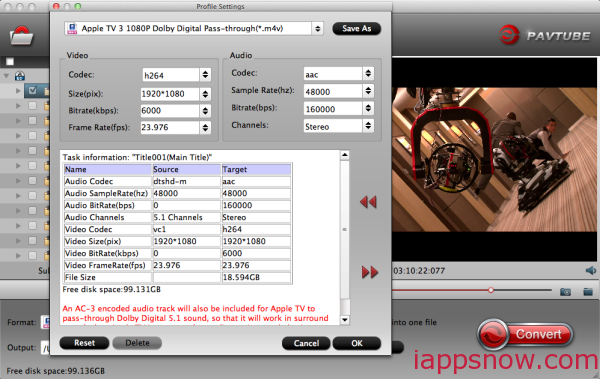Open the Frame Rate 23.976 dropdown
Image resolution: width=600 pixels, height=379 pixels.
tap(205, 127)
